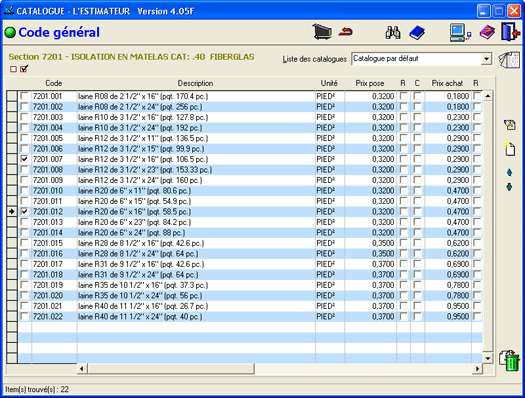Check the selection box for item 7201.015

point(24,243)
